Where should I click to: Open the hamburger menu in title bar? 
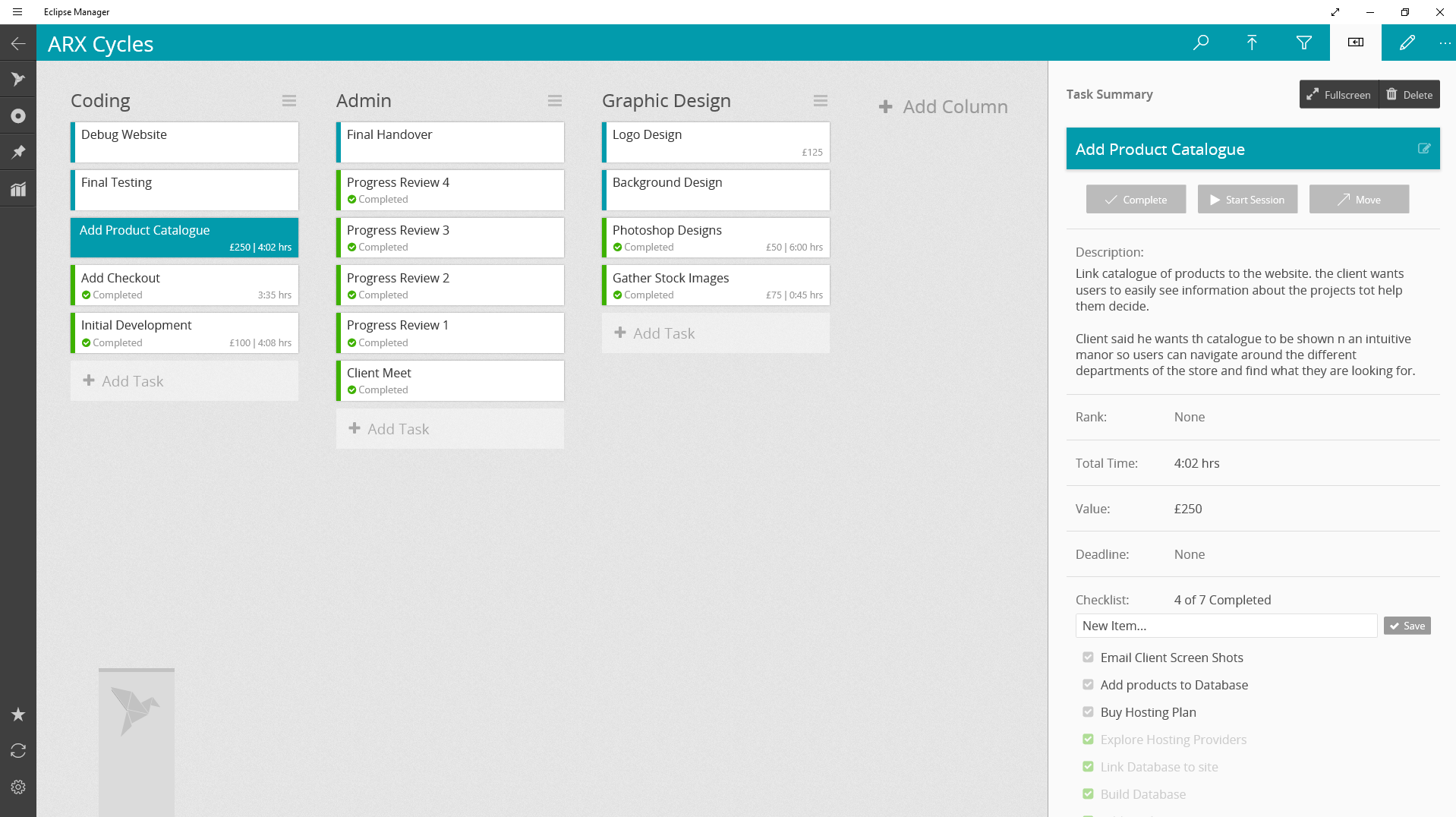point(17,12)
